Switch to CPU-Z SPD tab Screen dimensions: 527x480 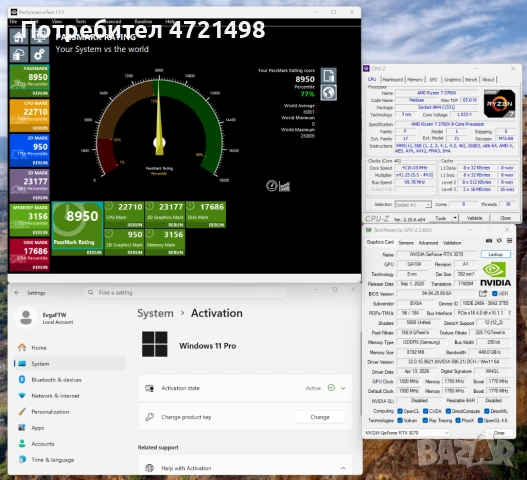click(433, 80)
